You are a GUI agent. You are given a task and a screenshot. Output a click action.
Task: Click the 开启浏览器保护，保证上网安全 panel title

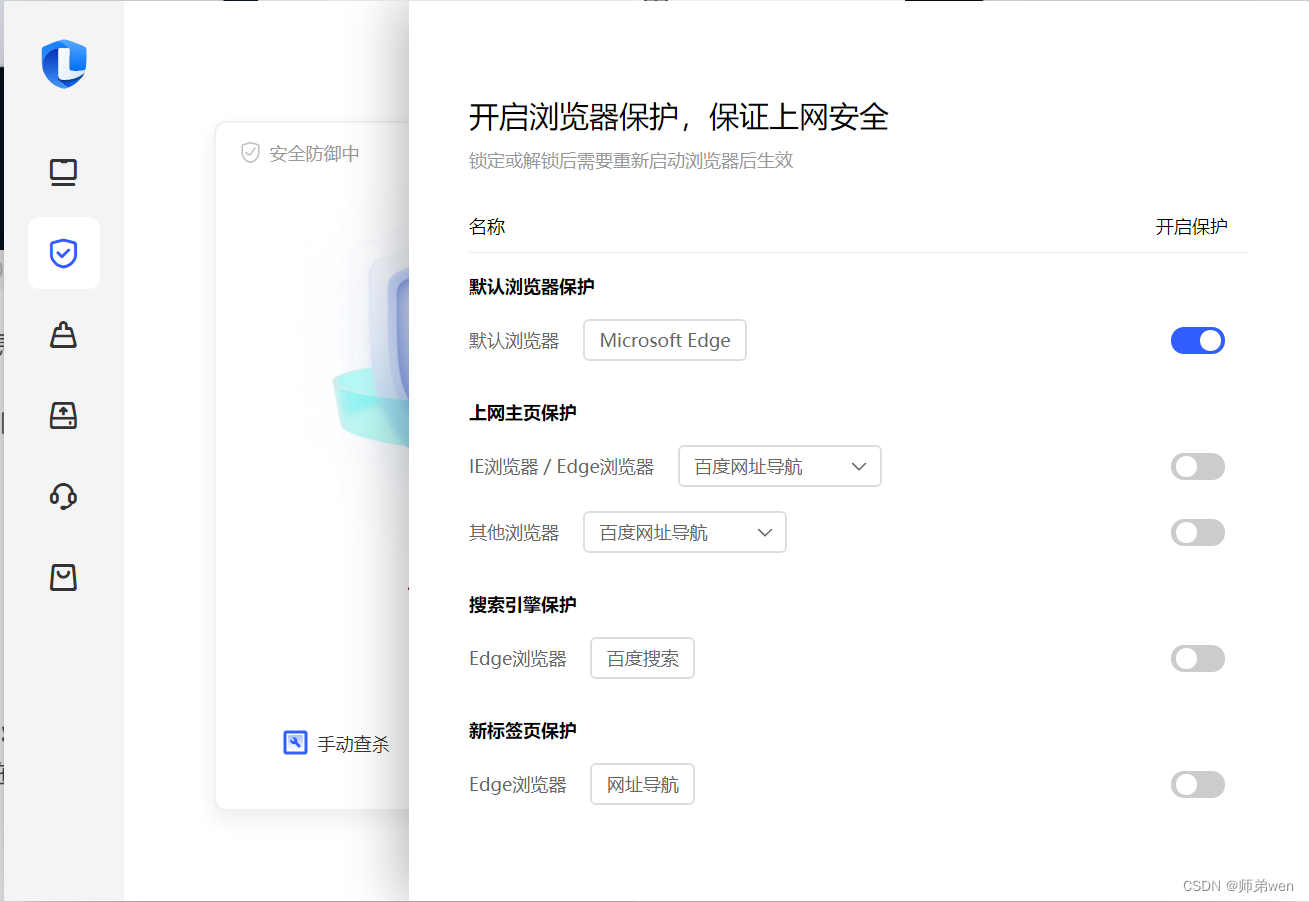tap(679, 117)
